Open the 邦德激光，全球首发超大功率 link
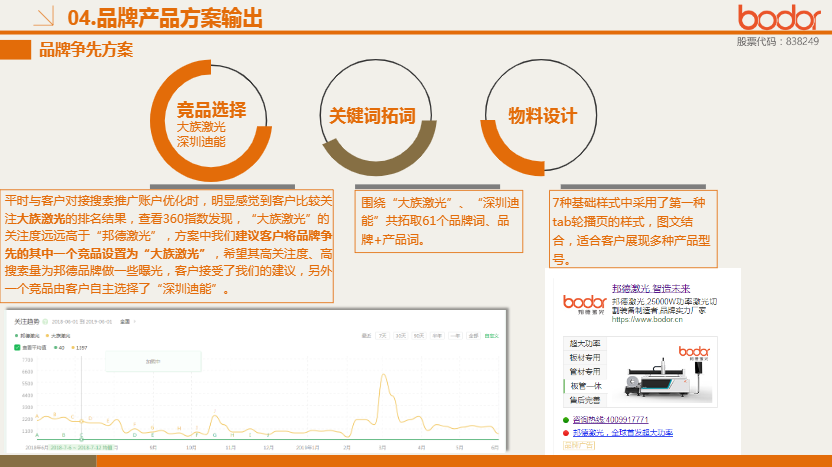 point(623,433)
